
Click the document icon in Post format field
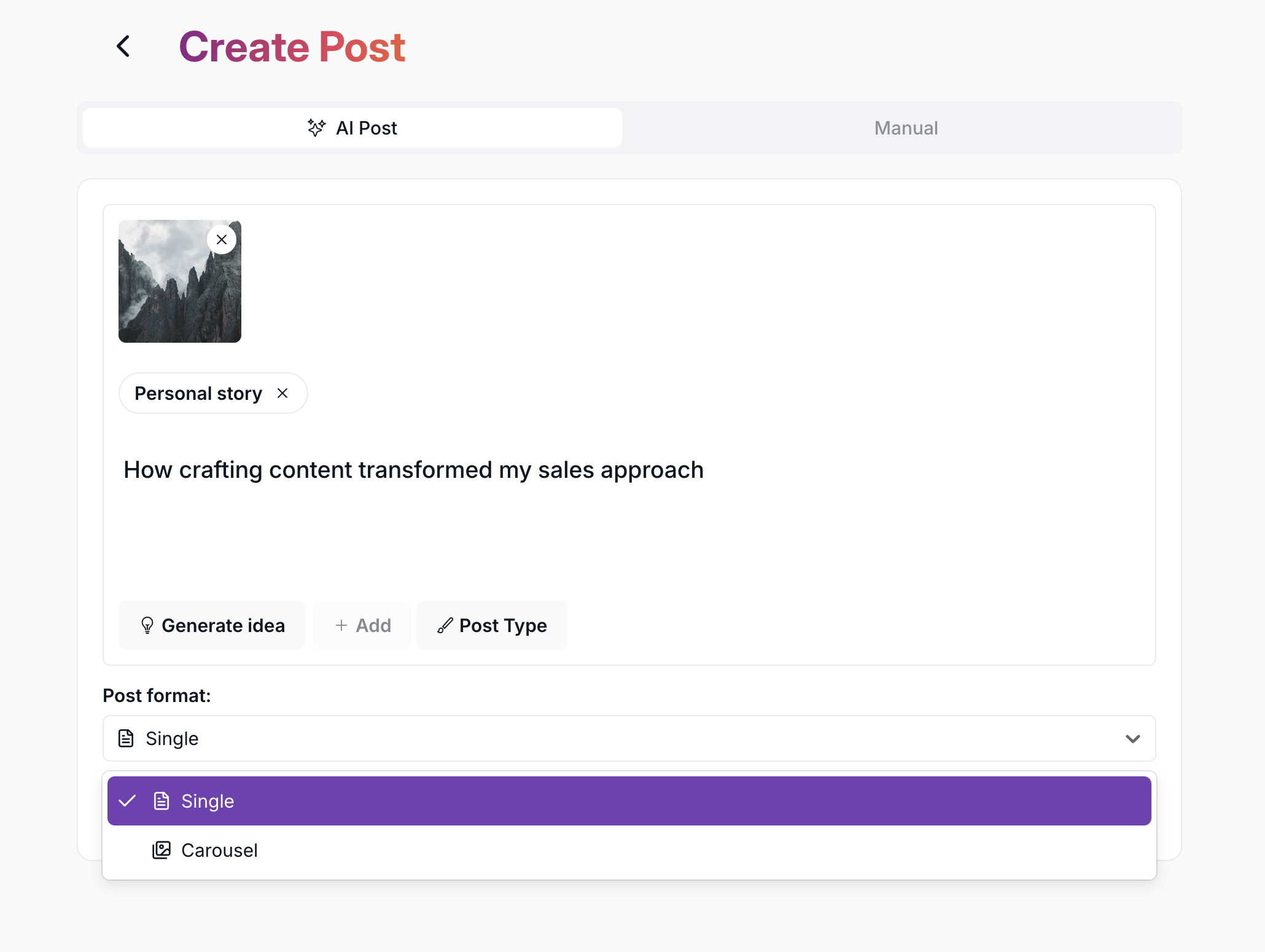tap(126, 738)
